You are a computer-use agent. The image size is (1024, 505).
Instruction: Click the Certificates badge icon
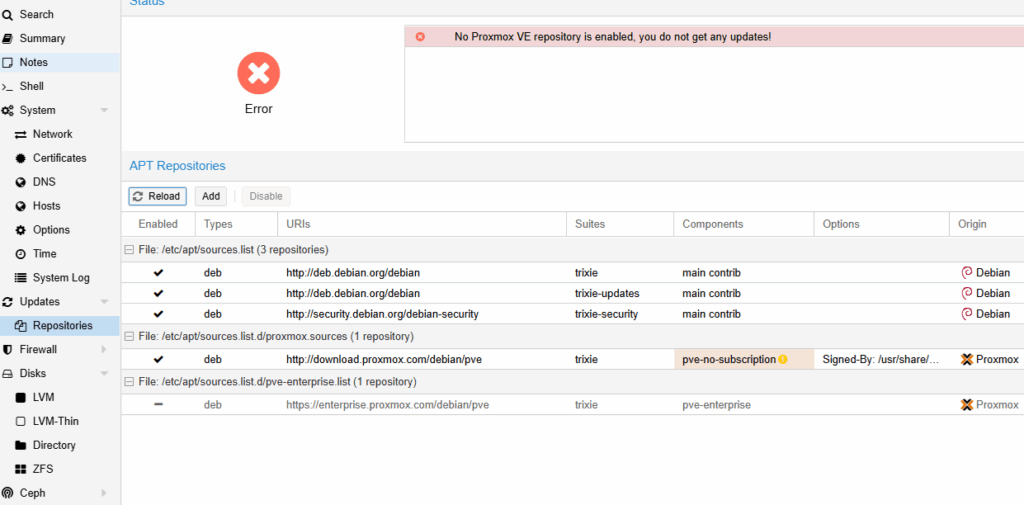(x=20, y=158)
